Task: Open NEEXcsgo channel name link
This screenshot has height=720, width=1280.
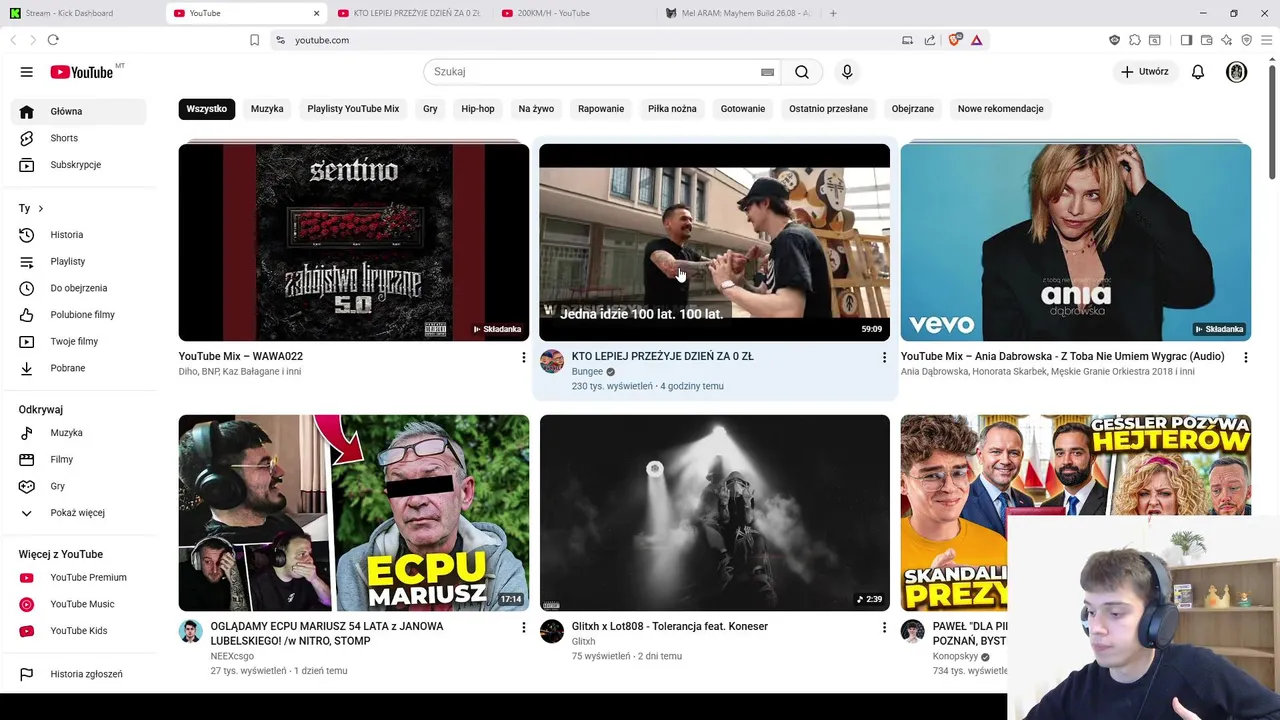Action: point(232,656)
